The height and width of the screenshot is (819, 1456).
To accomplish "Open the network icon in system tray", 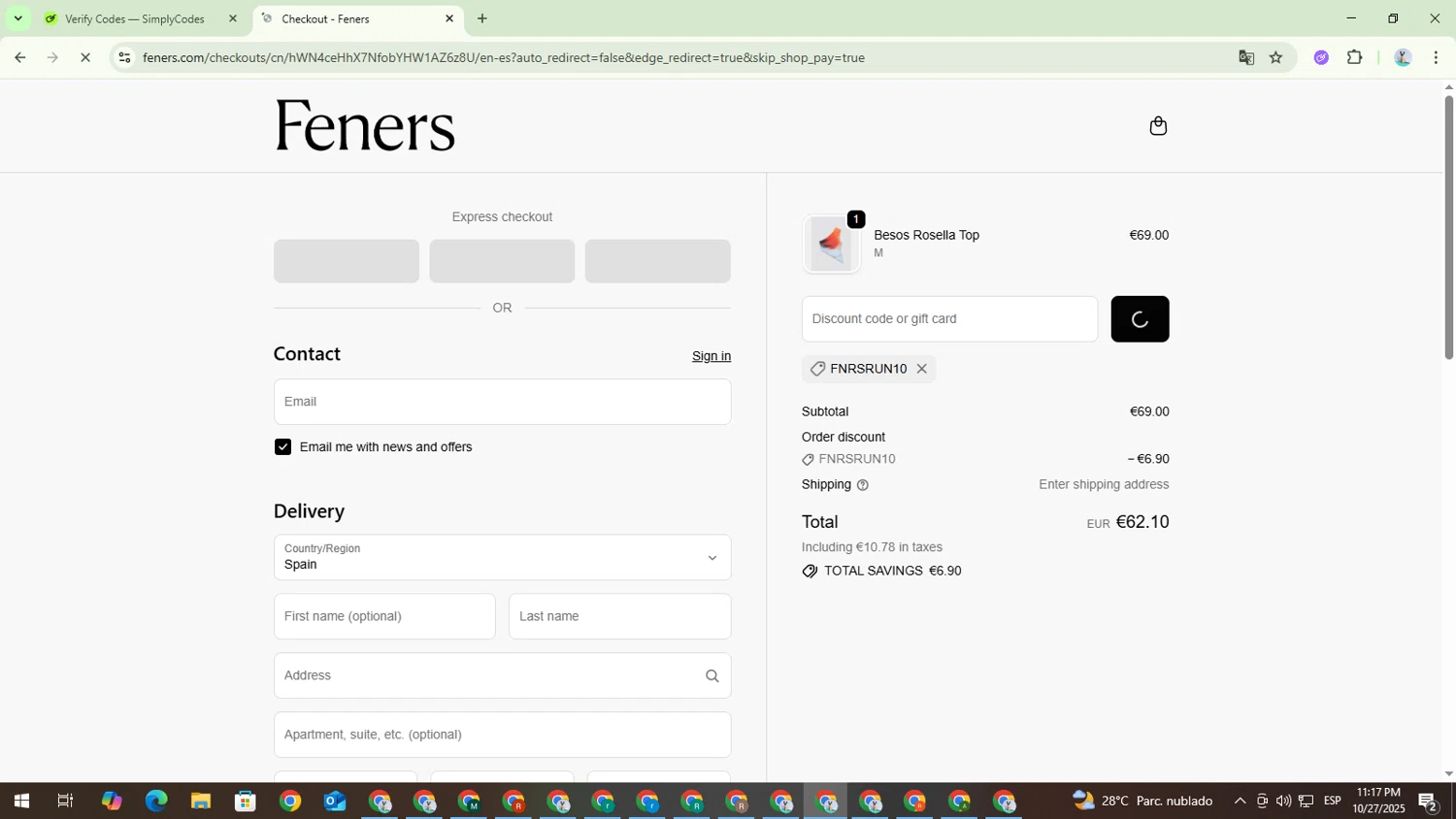I will (x=1307, y=802).
